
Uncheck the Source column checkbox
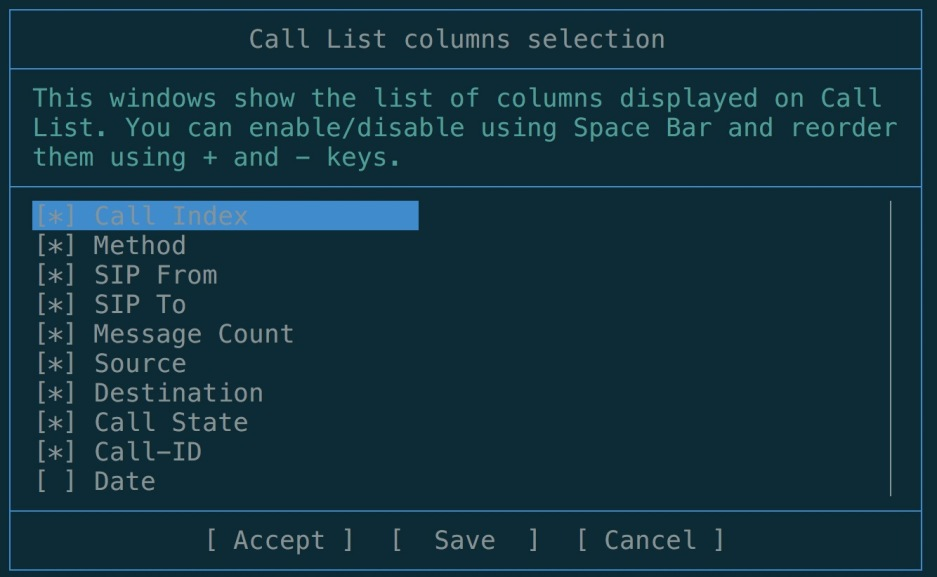coord(55,364)
